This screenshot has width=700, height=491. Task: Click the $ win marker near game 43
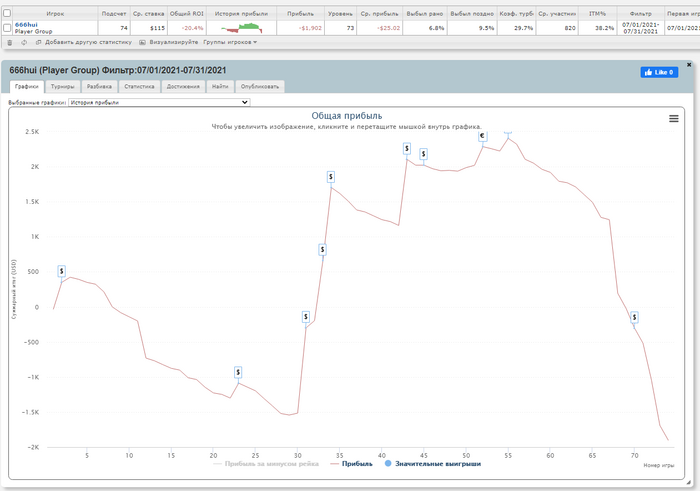point(407,148)
